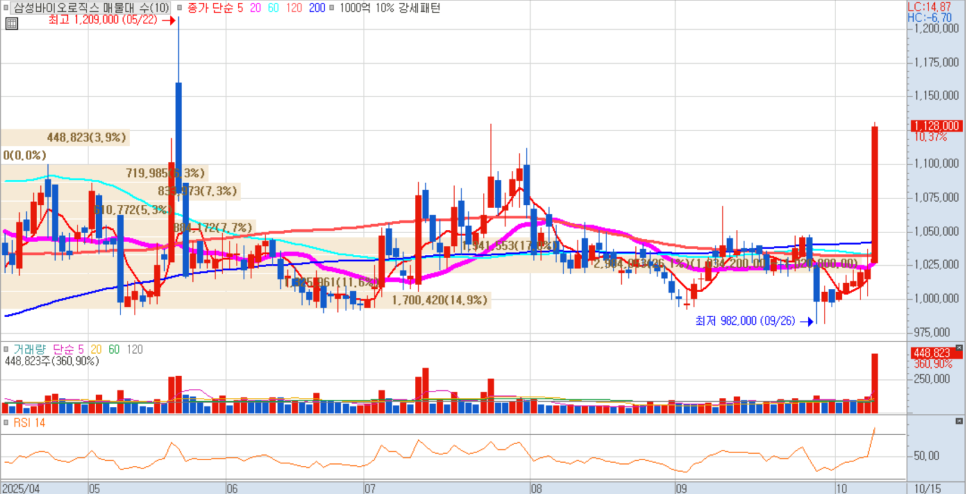Click the latest tall red volume bar
966x494 pixels.
click(x=874, y=383)
